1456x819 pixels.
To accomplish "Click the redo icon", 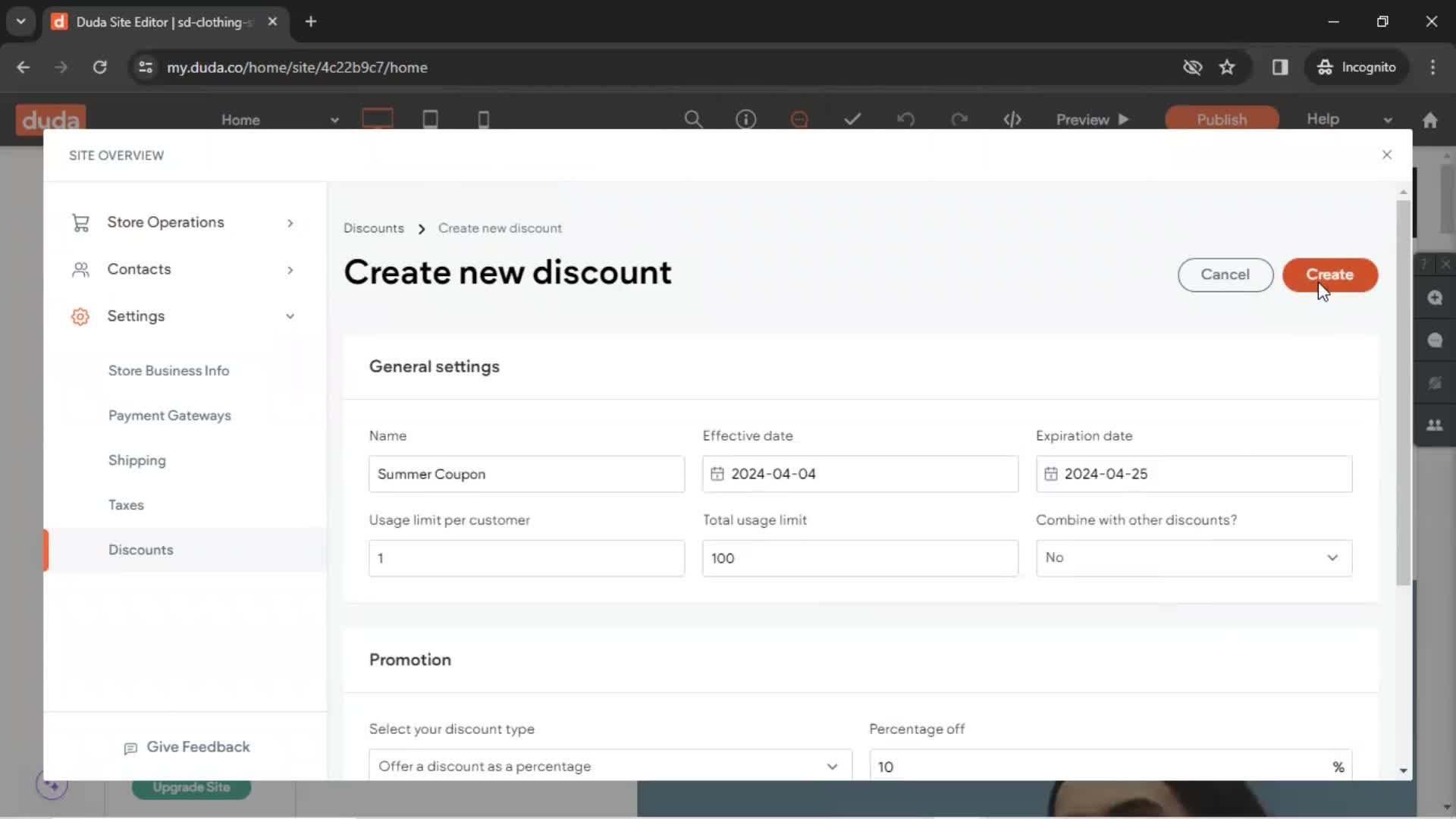I will point(959,119).
